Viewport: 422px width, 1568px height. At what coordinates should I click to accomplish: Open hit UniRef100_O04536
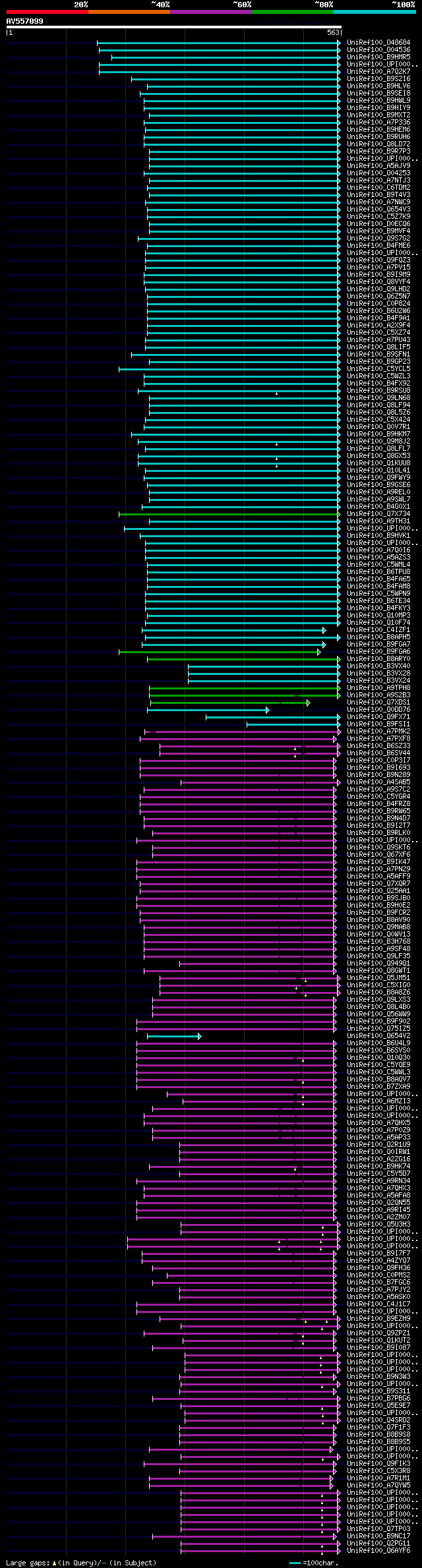[378, 50]
